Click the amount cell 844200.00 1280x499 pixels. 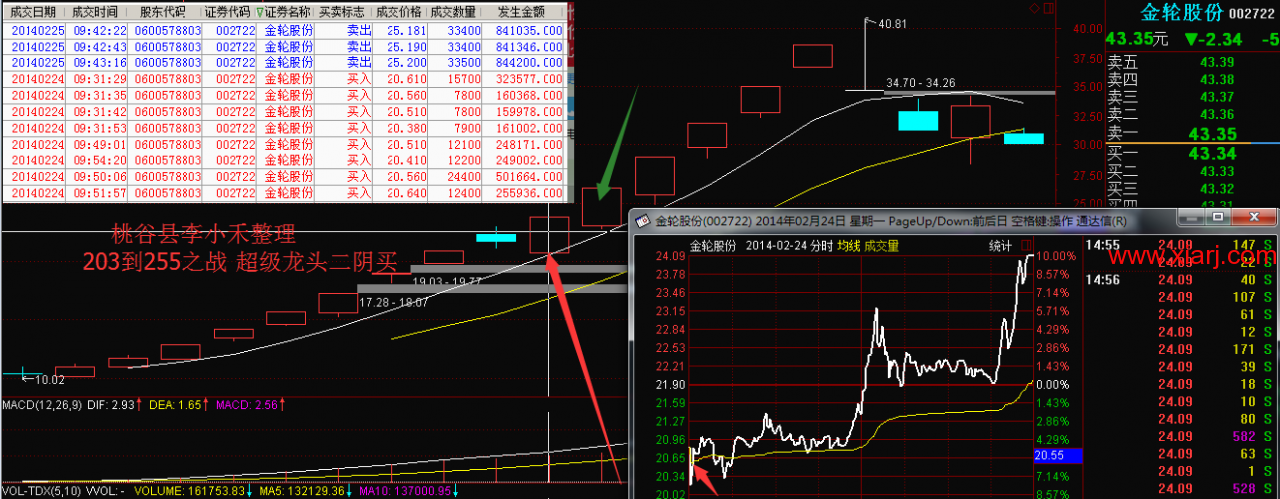point(529,62)
